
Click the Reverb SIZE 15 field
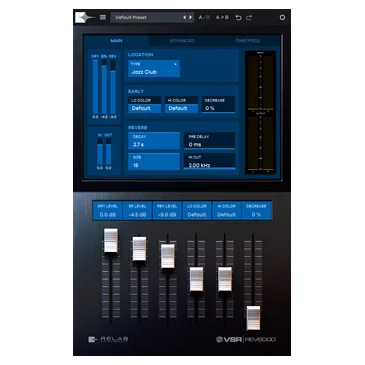pos(154,162)
